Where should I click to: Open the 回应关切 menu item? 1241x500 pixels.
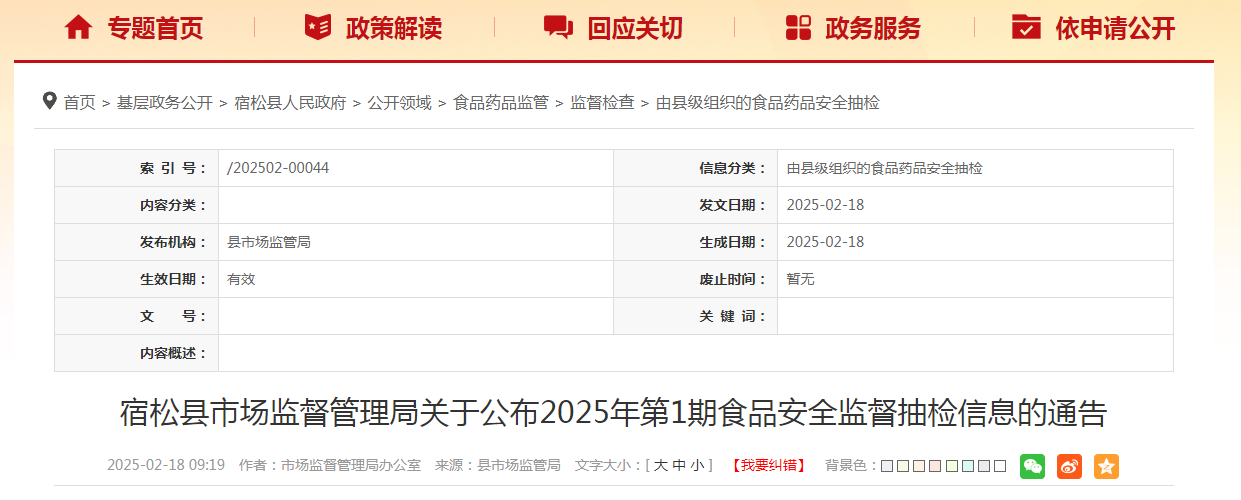coord(635,28)
